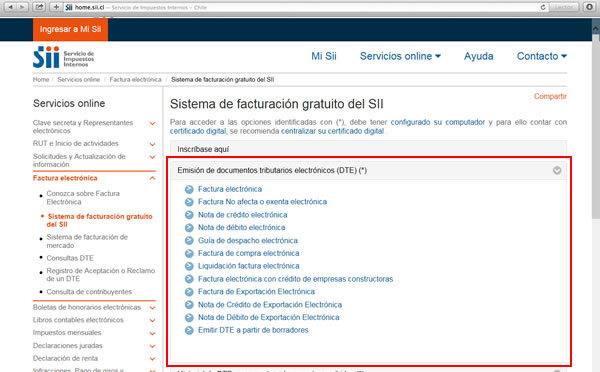Click Factura electrónica breadcrumb
This screenshot has height=372, width=600.
tap(135, 80)
